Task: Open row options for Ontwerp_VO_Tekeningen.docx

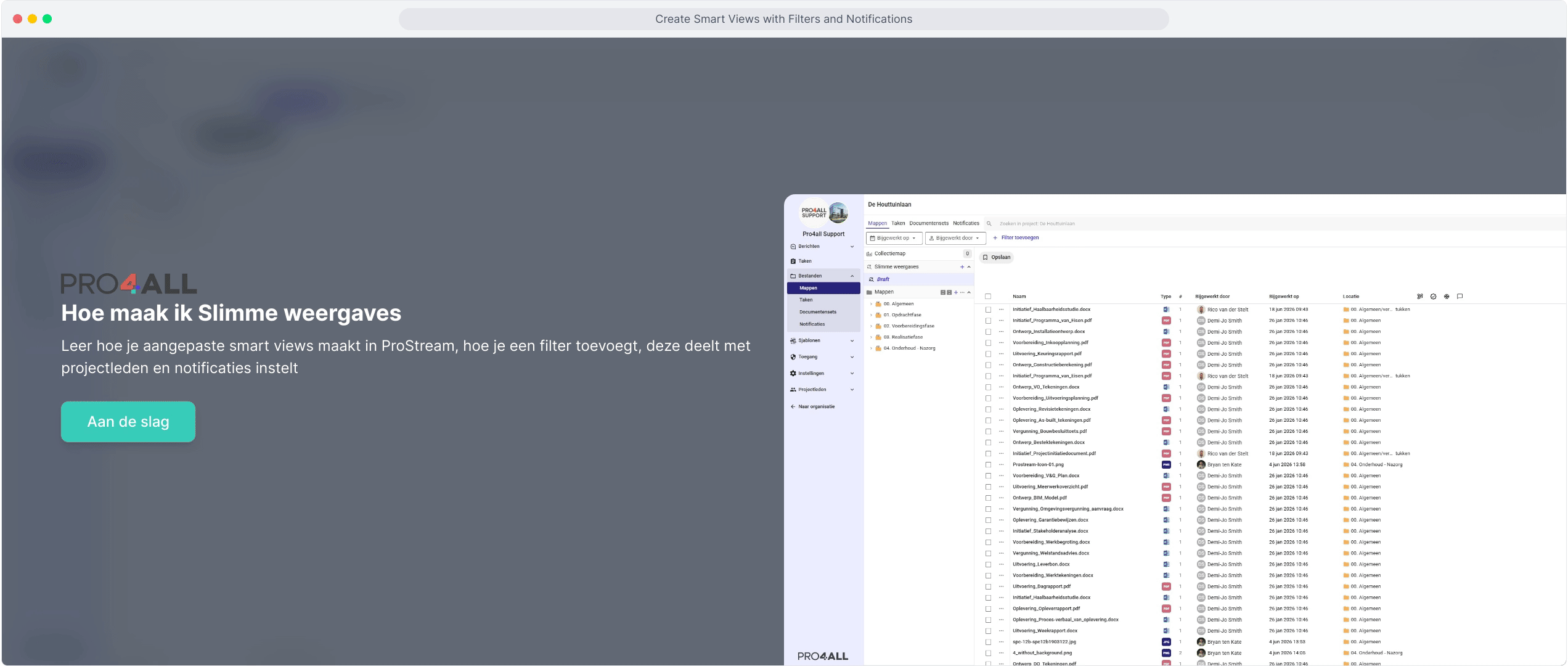Action: 1001,387
